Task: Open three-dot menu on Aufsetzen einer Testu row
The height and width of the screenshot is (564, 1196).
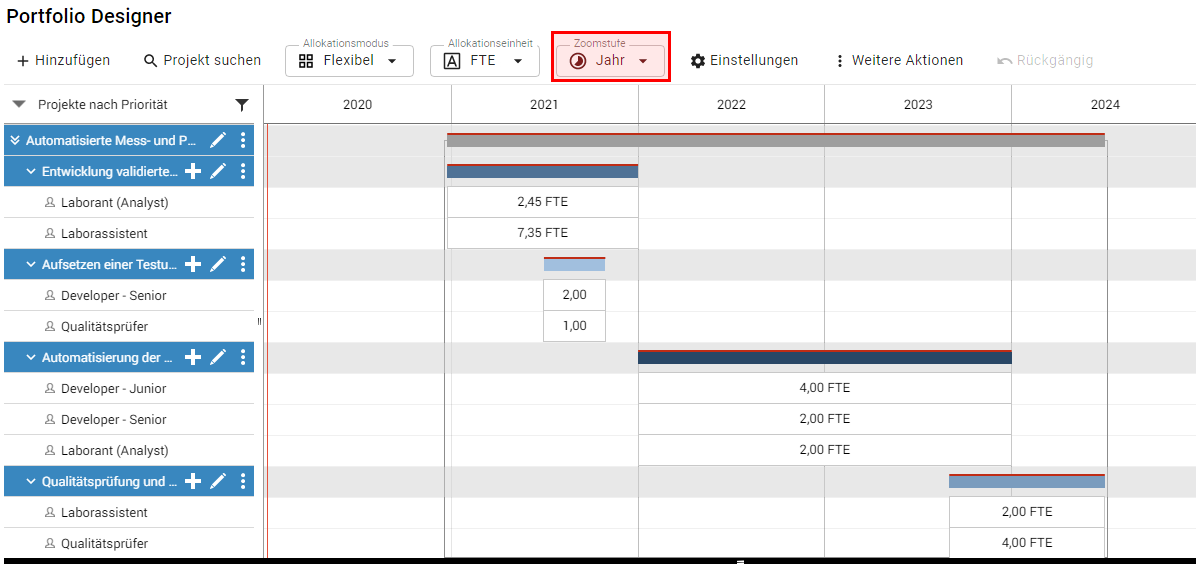Action: (243, 265)
